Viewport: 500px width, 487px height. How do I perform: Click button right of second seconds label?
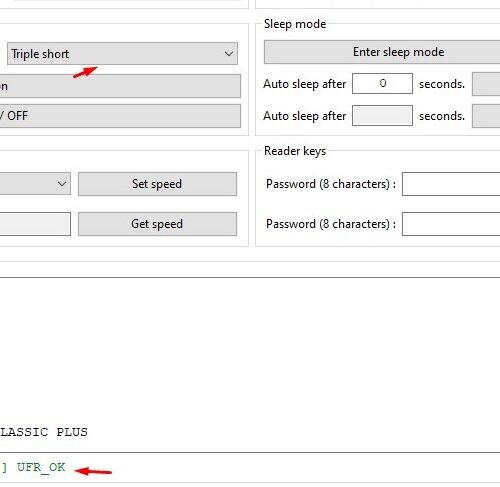486,116
